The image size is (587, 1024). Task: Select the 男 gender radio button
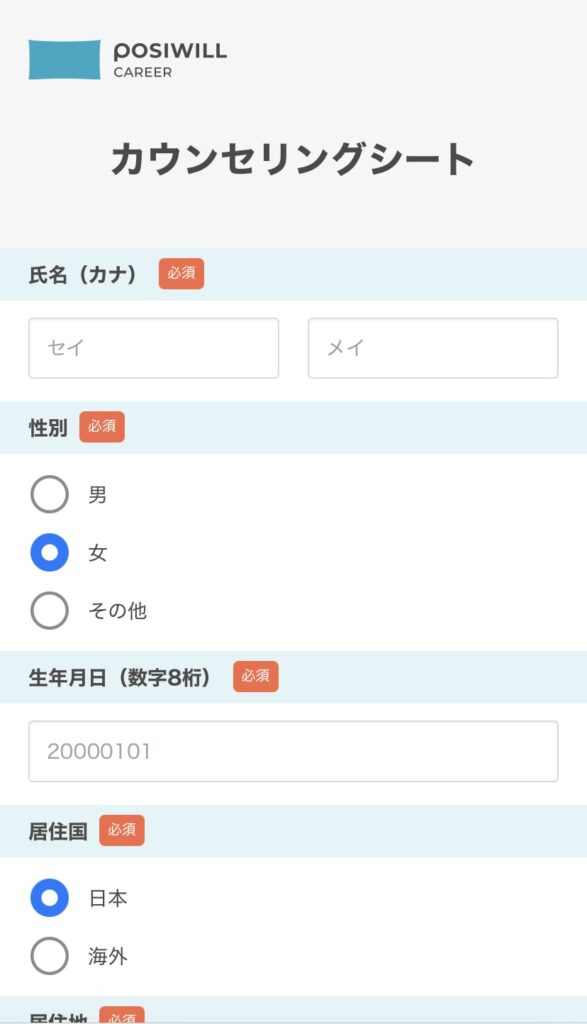tap(49, 493)
